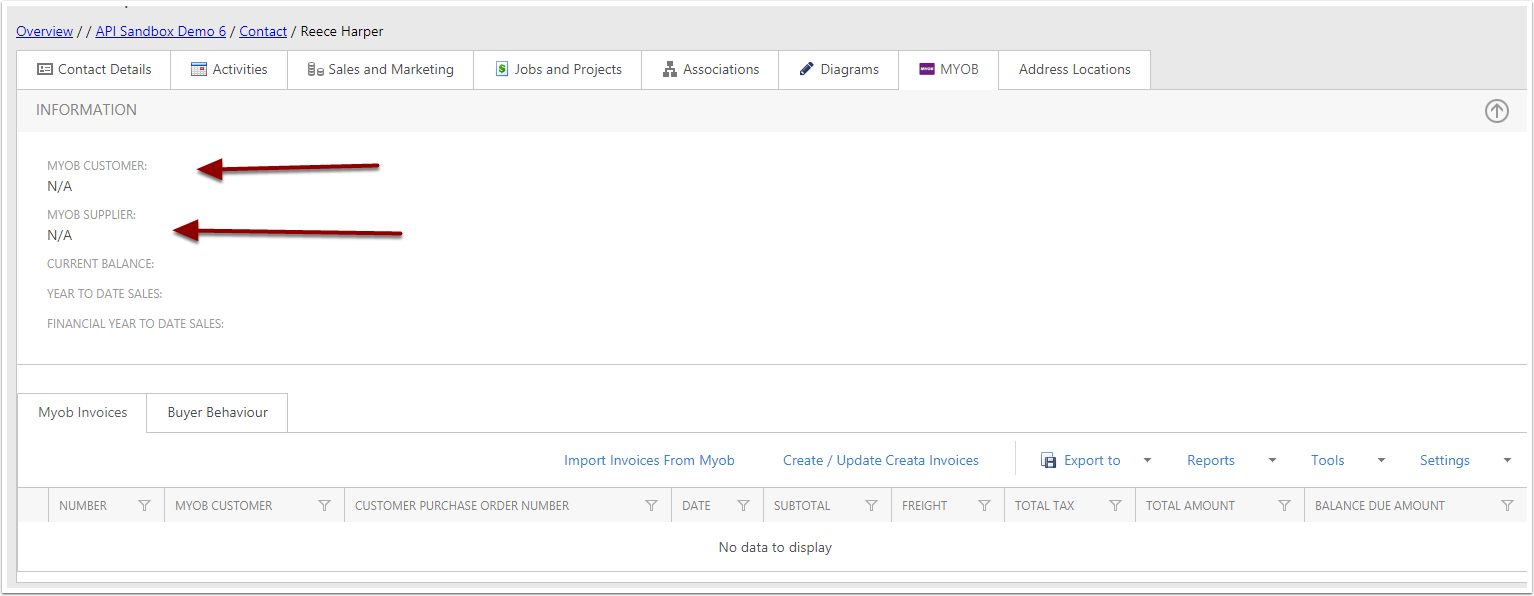1534x596 pixels.
Task: Expand the Tools dropdown arrow
Action: pyautogui.click(x=1381, y=460)
